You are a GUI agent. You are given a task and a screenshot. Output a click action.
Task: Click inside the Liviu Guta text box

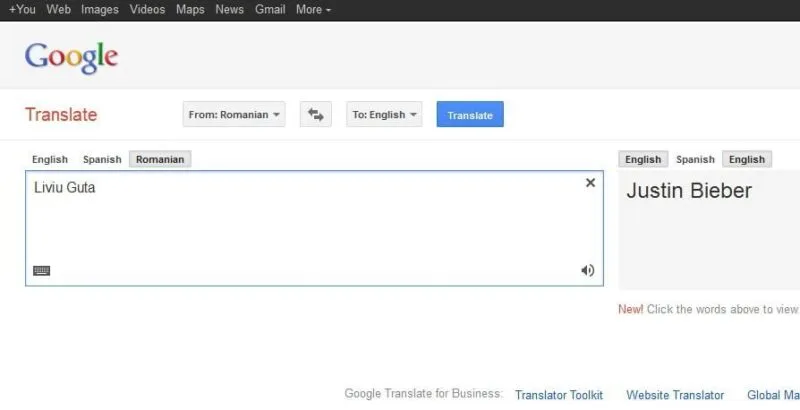click(314, 228)
